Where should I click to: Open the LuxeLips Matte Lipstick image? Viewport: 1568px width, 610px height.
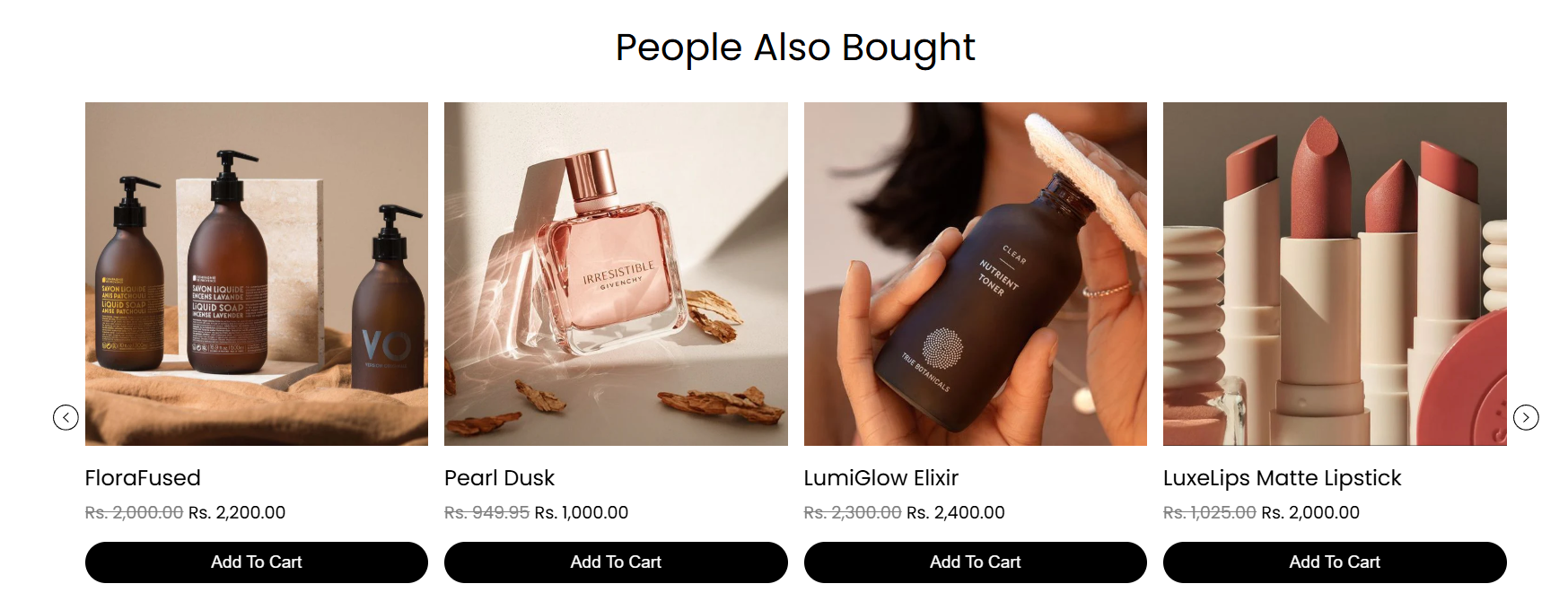pyautogui.click(x=1335, y=274)
